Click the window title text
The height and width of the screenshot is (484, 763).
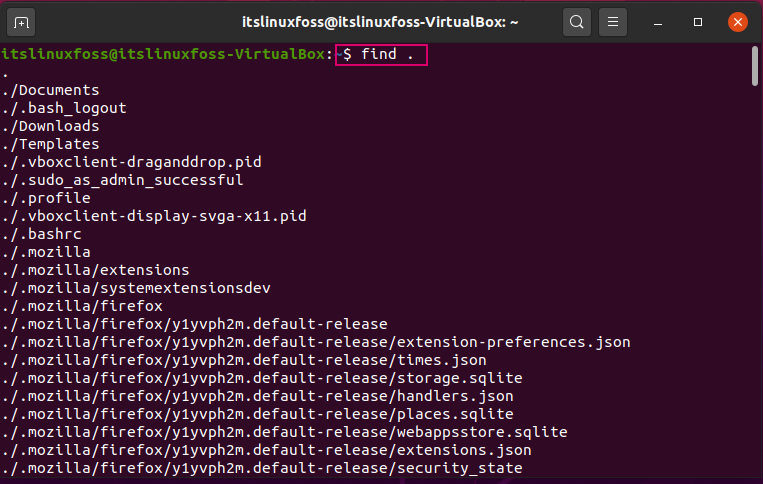pos(380,22)
